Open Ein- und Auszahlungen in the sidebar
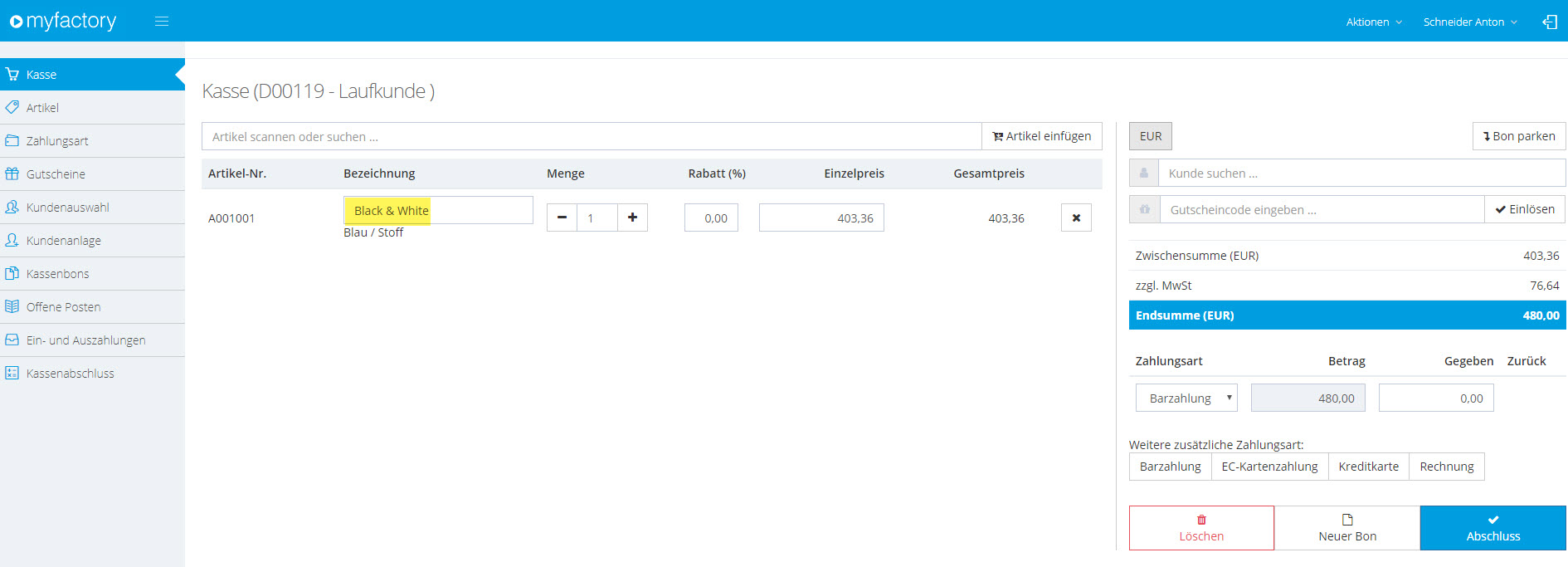Viewport: 1568px width, 567px height. [92, 340]
